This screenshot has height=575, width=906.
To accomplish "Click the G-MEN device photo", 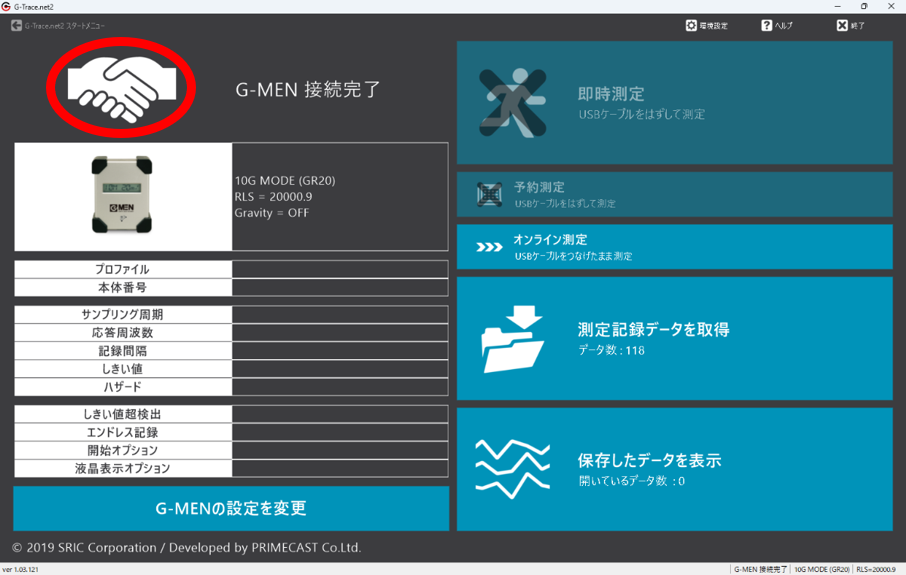I will point(122,195).
